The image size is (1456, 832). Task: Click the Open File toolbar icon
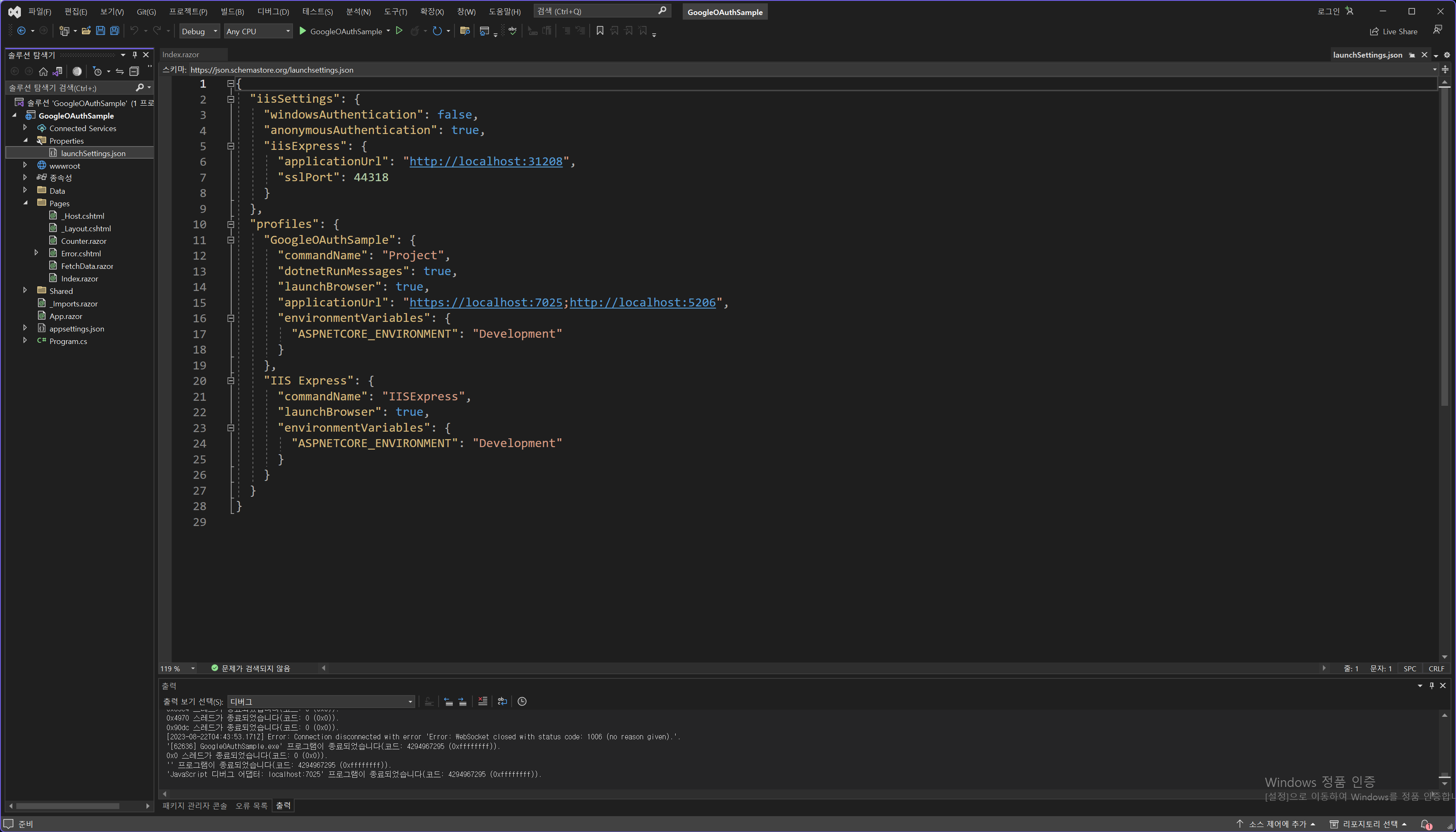(x=86, y=31)
